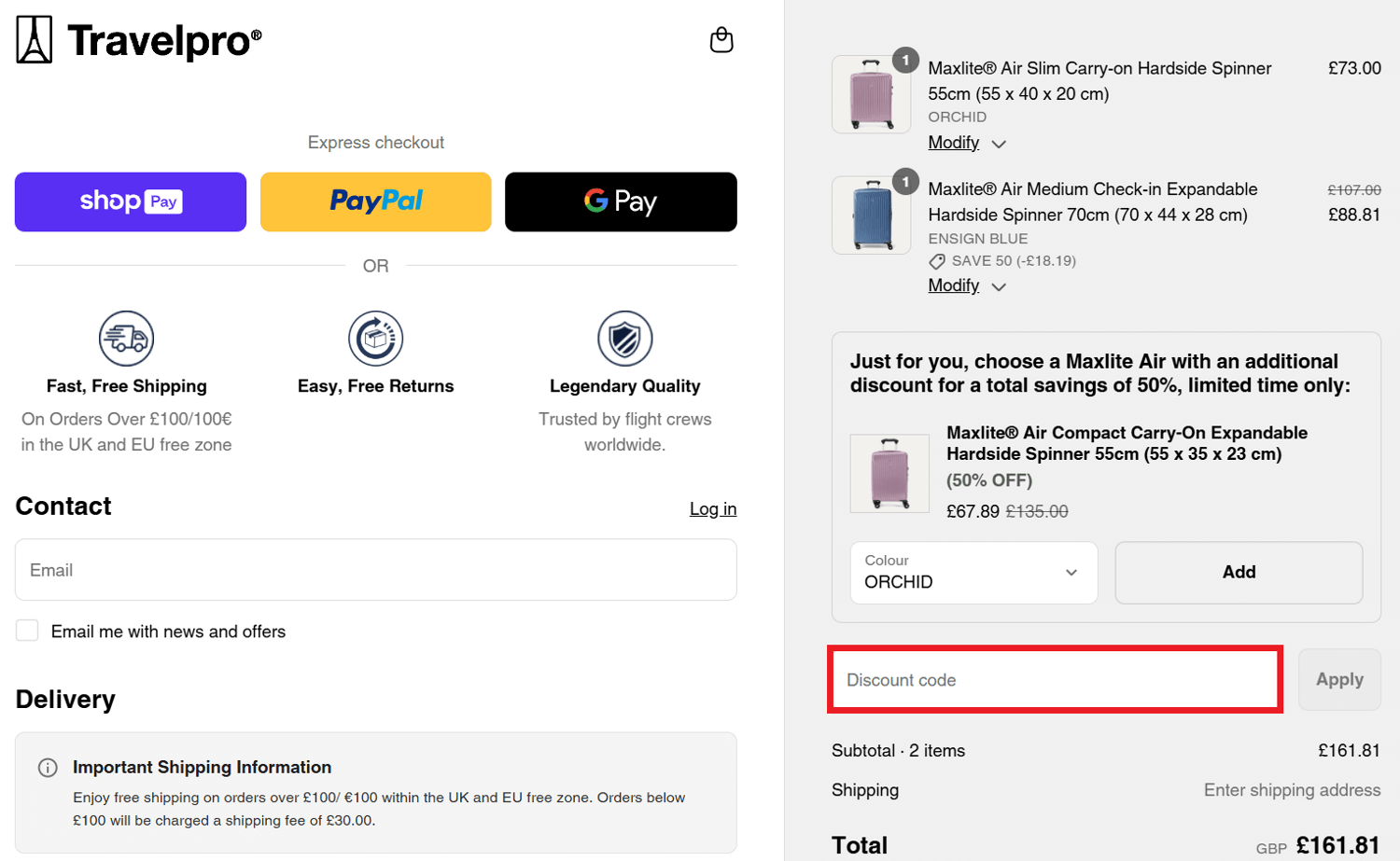Screen dimensions: 1400x861
Task: Expand Modify for Maxlite Air Medium Check-in
Action: coord(967,285)
